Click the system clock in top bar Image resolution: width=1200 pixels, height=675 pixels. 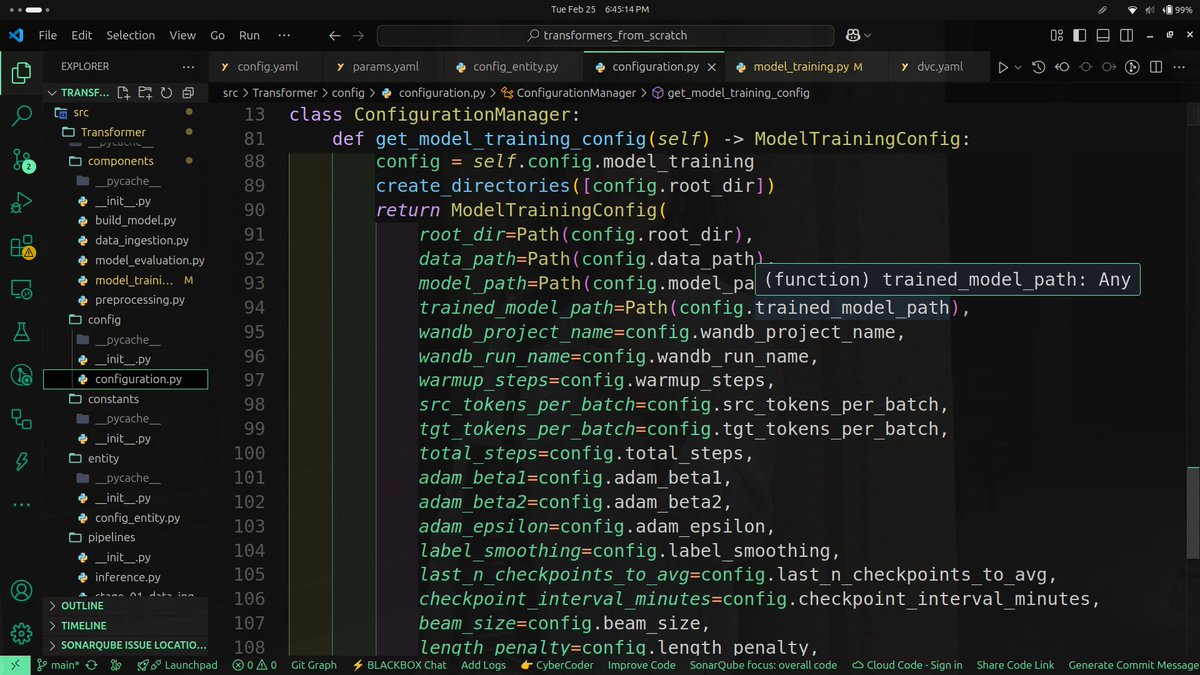tap(600, 9)
